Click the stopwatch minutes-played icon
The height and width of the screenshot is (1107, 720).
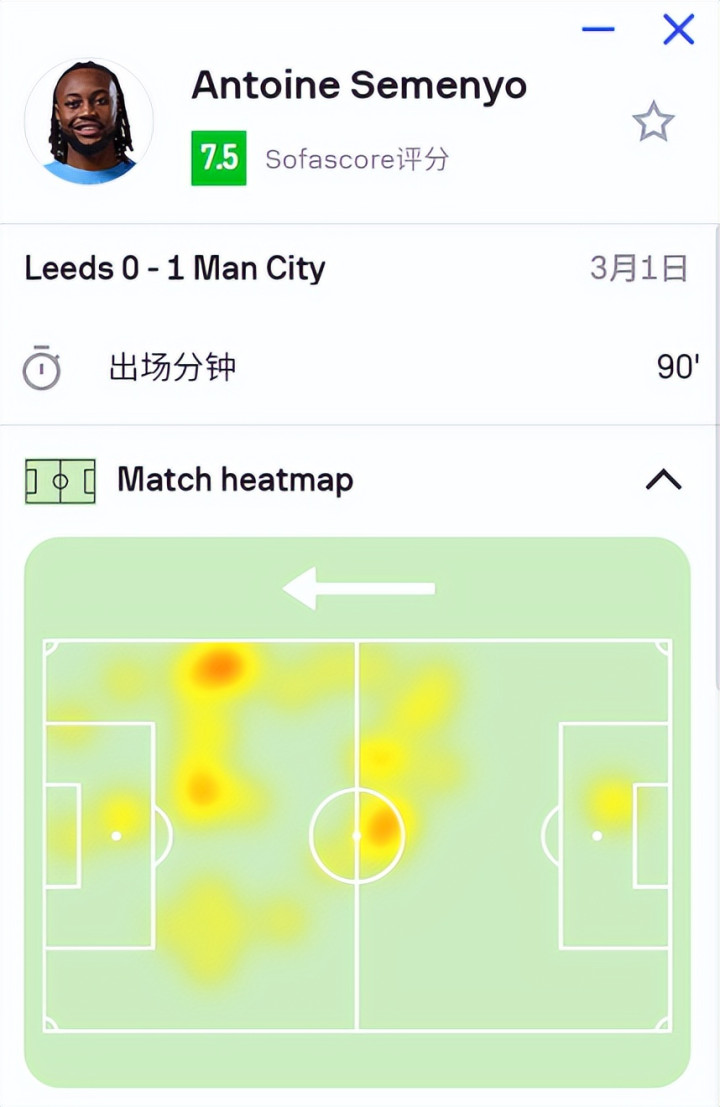(42, 368)
